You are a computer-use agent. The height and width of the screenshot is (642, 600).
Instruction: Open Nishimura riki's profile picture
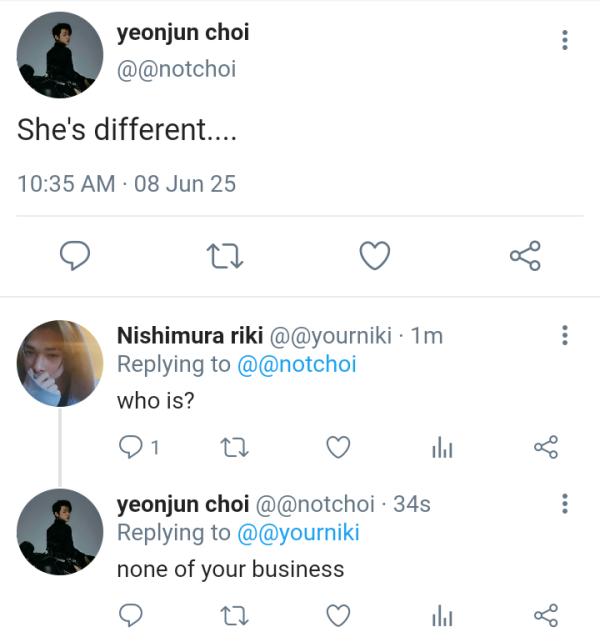(60, 363)
